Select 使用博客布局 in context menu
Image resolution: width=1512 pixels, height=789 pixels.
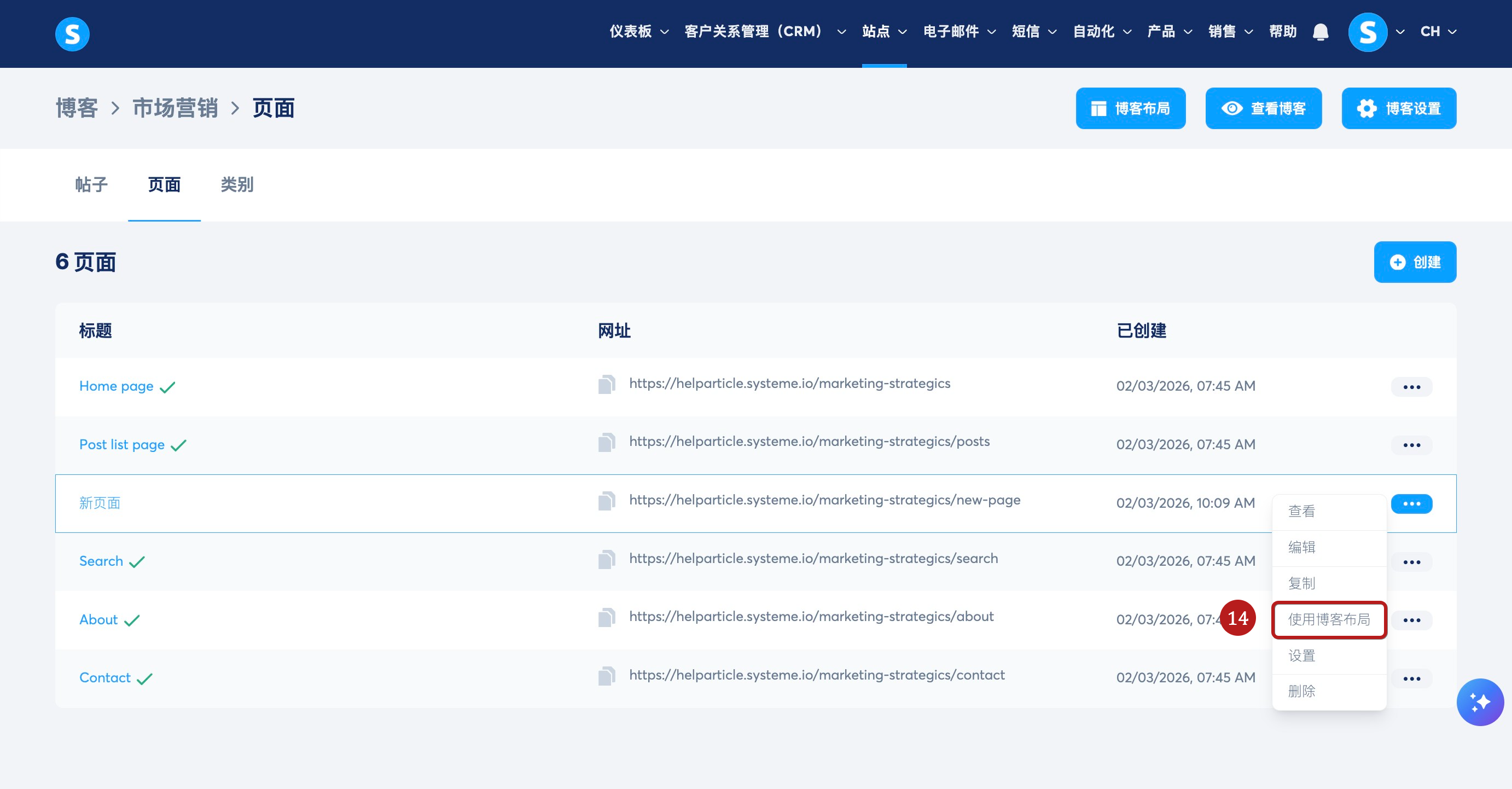pos(1328,619)
